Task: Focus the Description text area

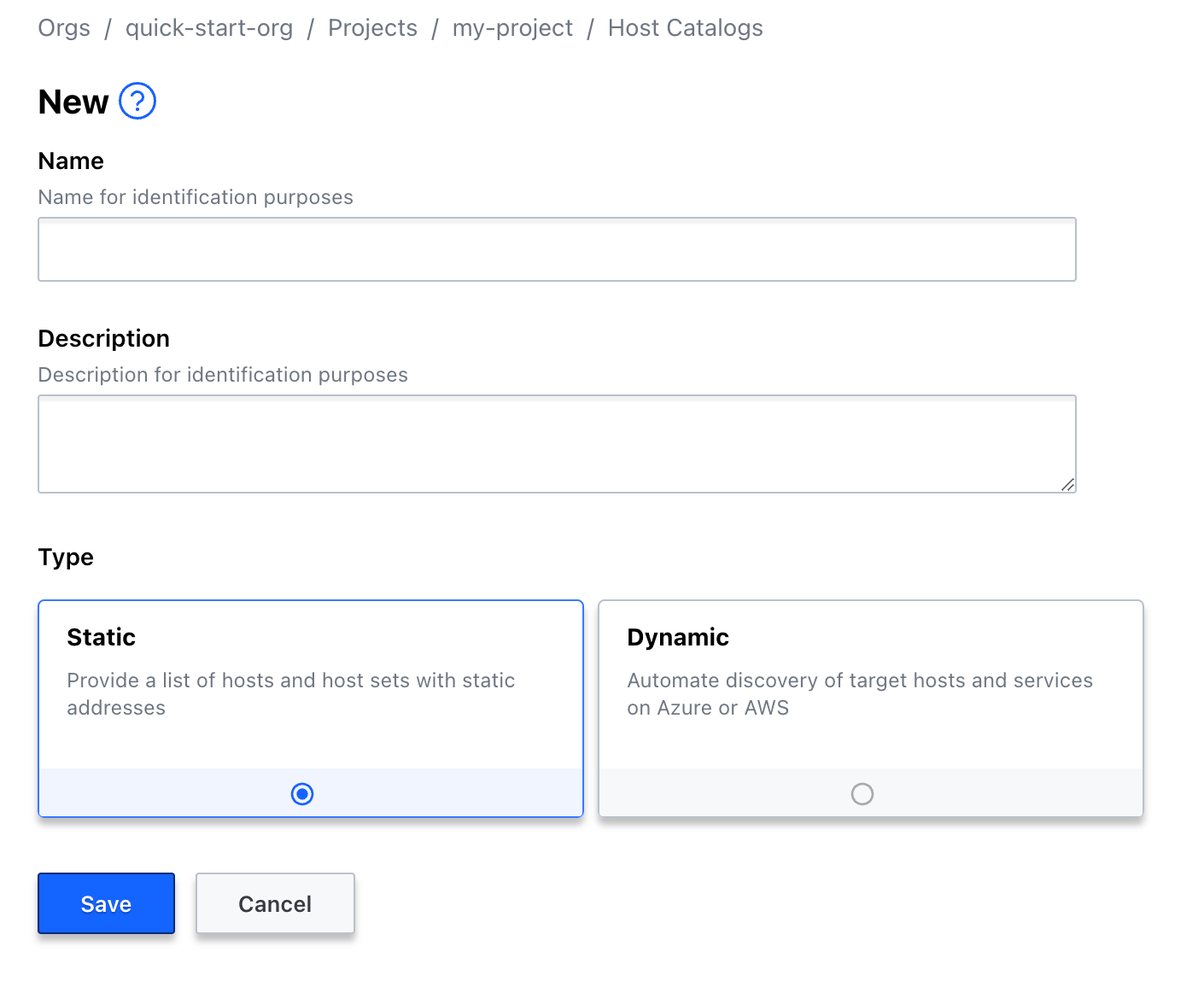Action: click(x=556, y=443)
